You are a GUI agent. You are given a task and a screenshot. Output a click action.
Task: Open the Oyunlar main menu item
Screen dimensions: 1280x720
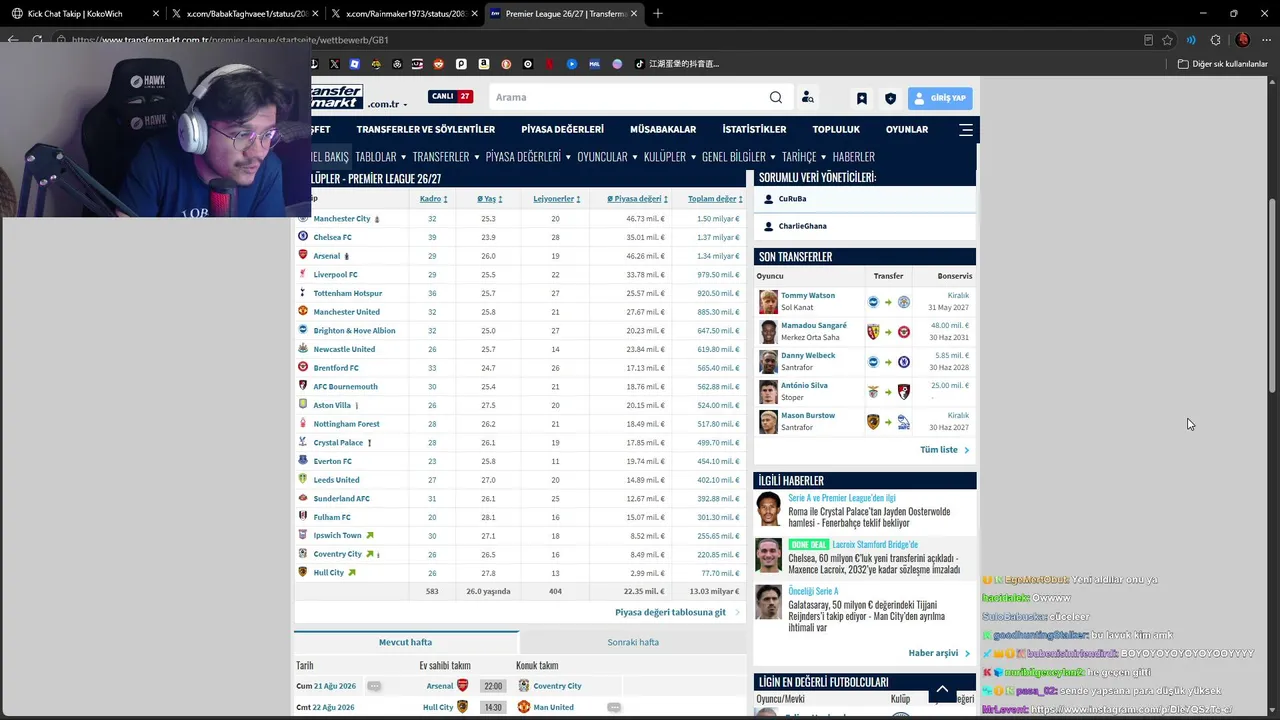(907, 129)
